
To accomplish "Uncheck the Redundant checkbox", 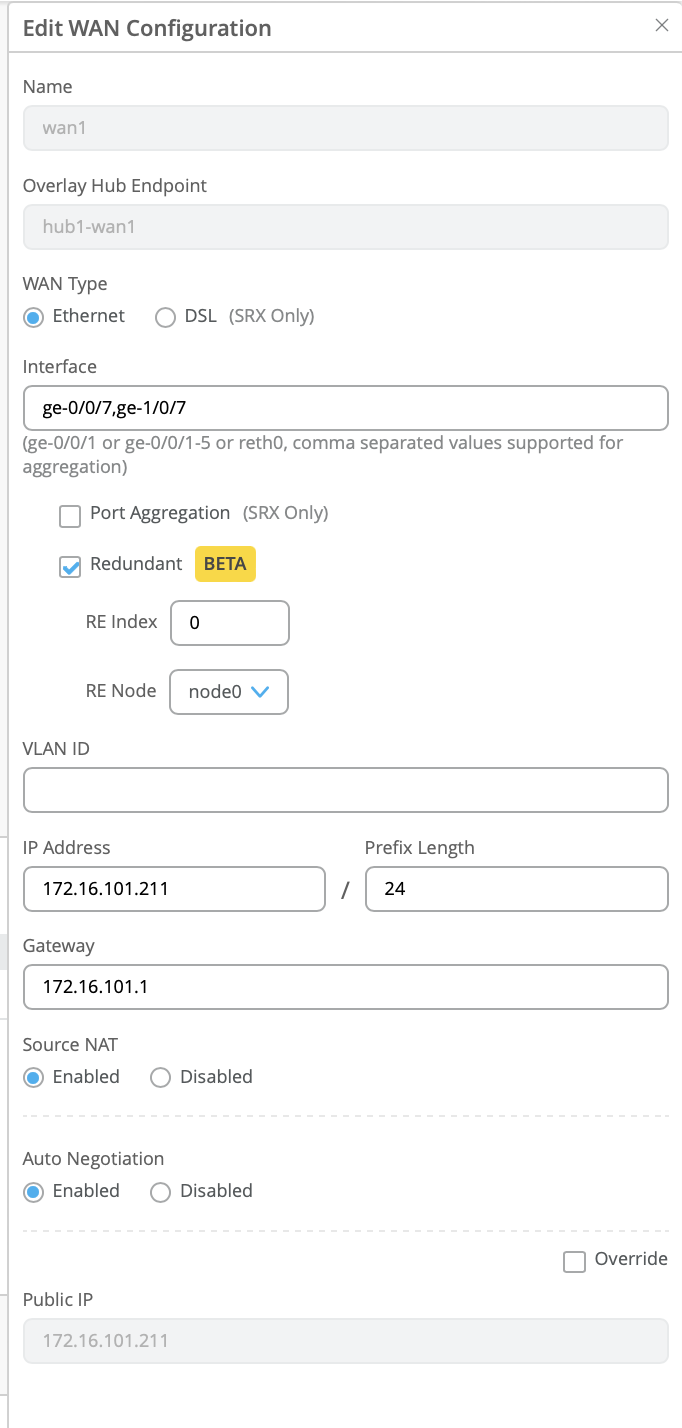I will [x=70, y=567].
